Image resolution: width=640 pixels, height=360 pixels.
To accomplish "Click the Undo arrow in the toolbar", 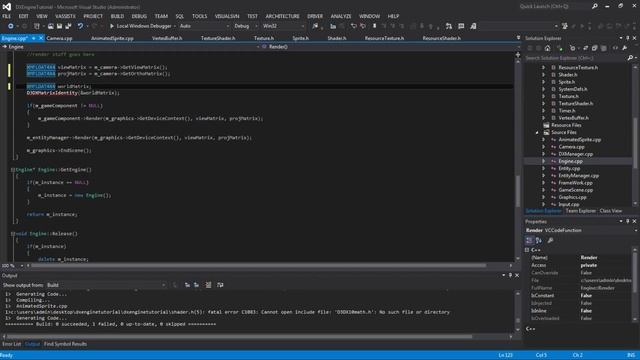I will 80,26.
